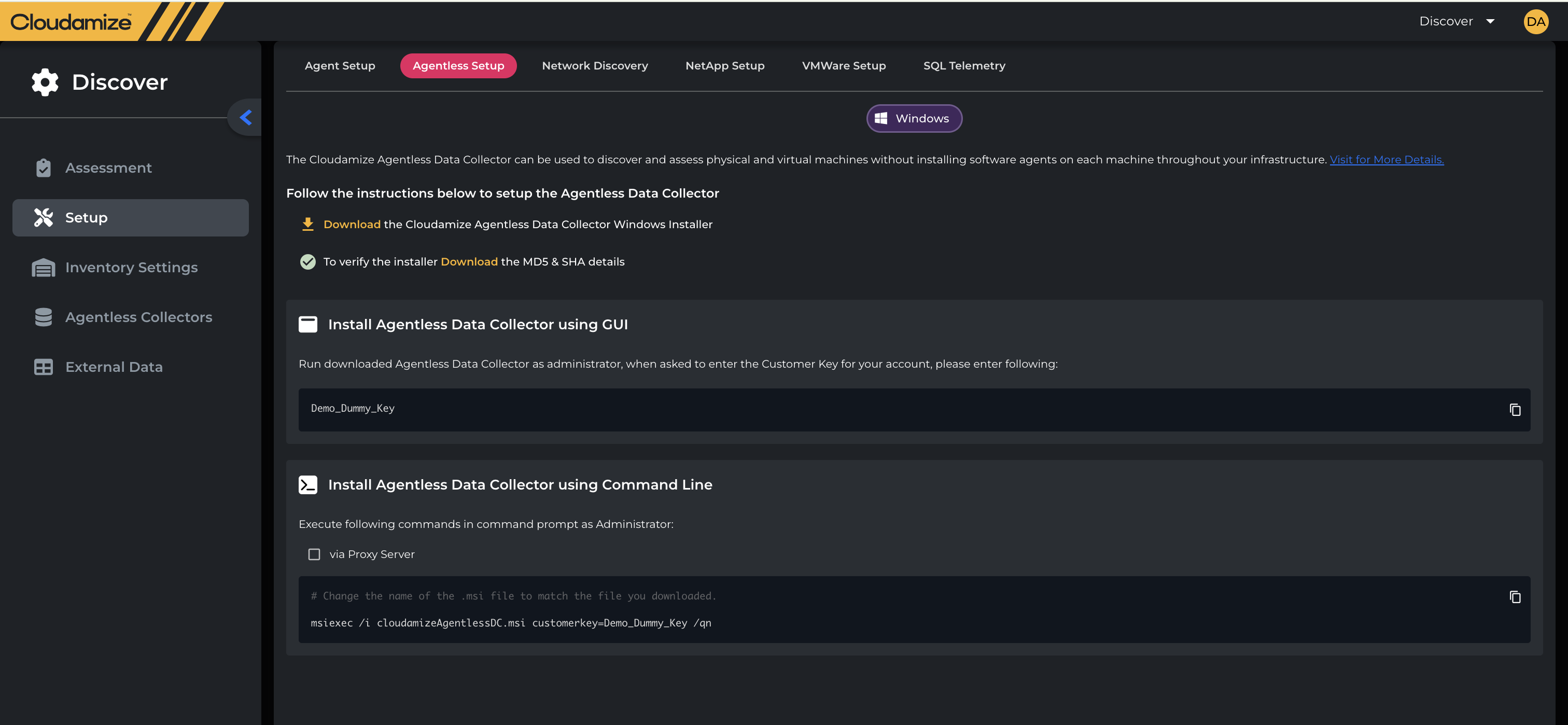Click the Agentless Collectors database icon
This screenshot has height=725, width=1568.
43,317
